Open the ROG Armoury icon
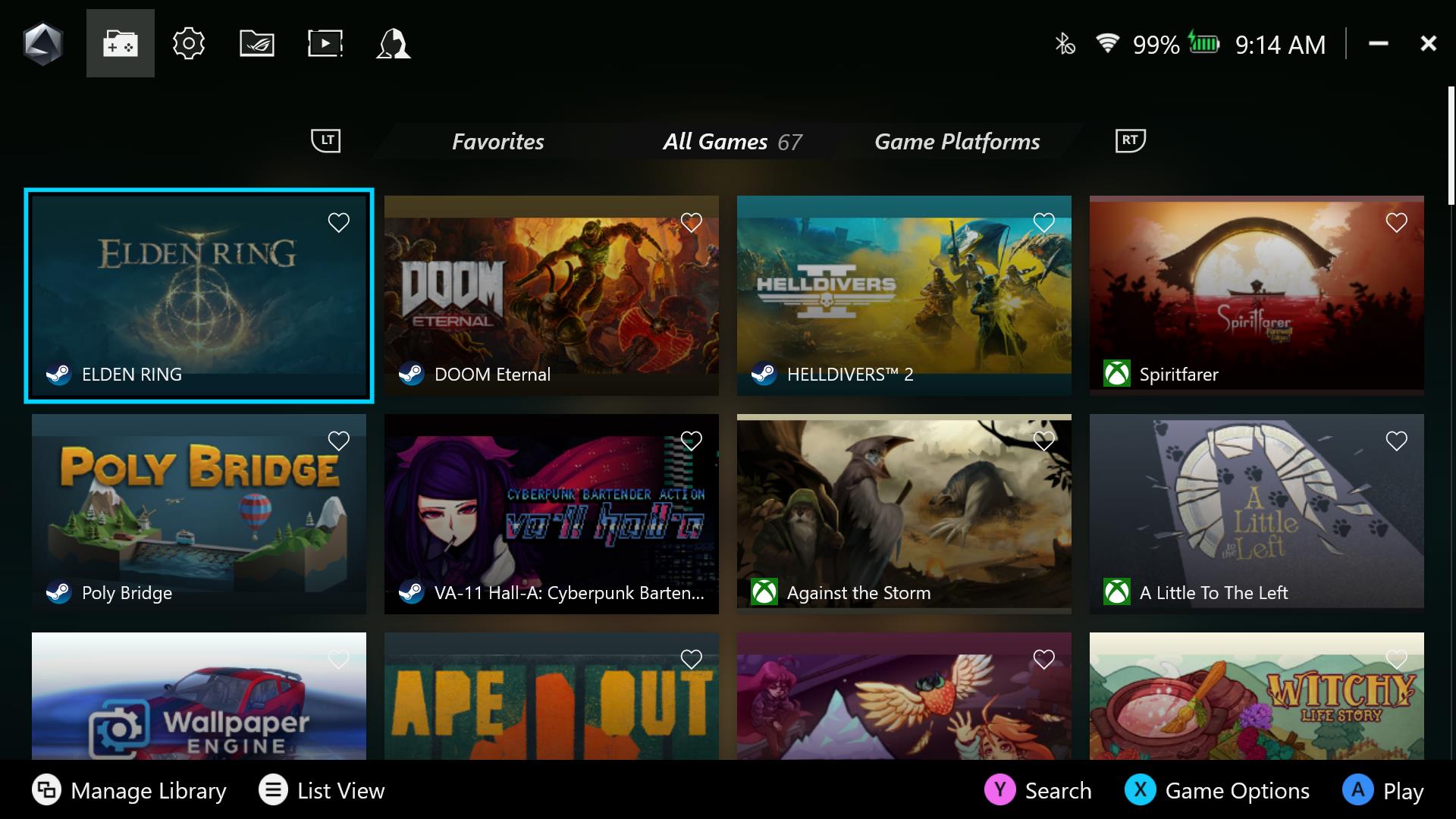 tap(257, 42)
